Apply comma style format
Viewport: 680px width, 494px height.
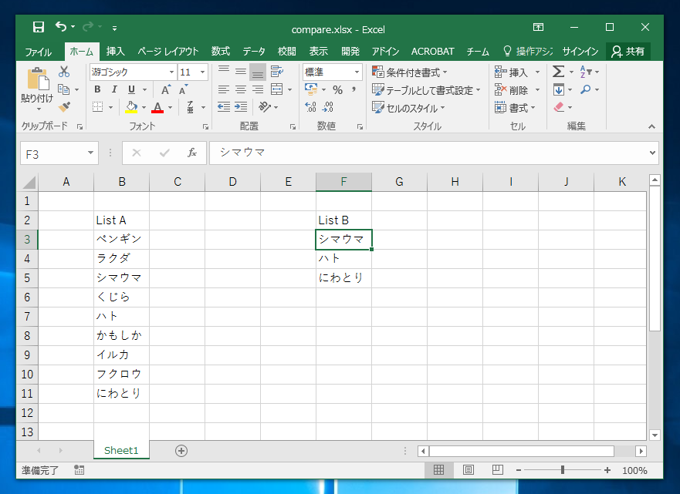354,90
